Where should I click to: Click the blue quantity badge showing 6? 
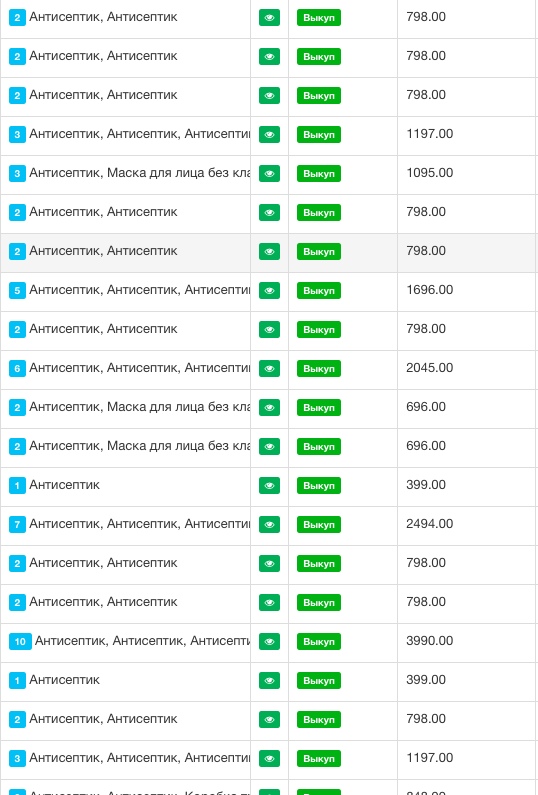pos(17,369)
